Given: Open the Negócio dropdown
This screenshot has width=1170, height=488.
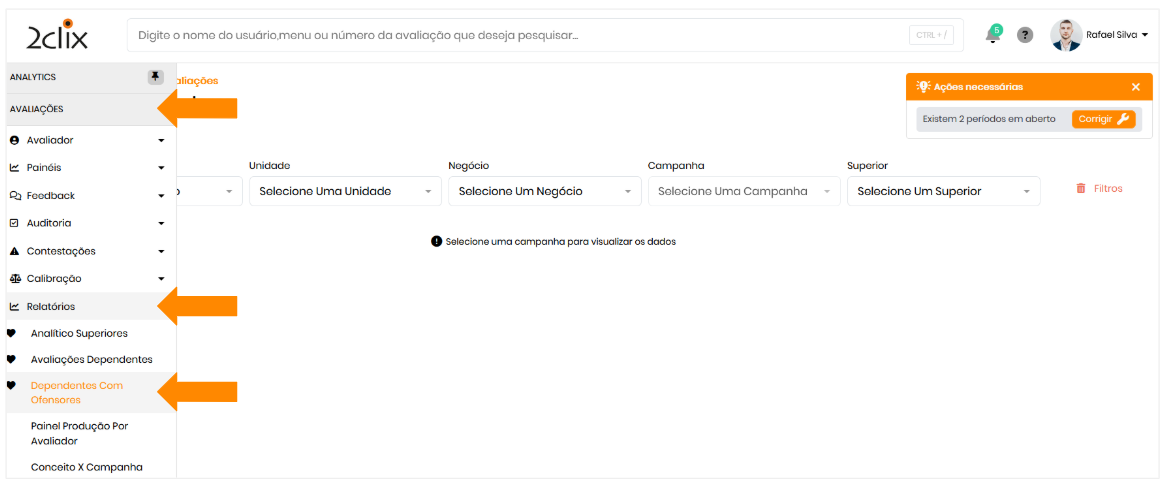Looking at the screenshot, I should tap(545, 191).
